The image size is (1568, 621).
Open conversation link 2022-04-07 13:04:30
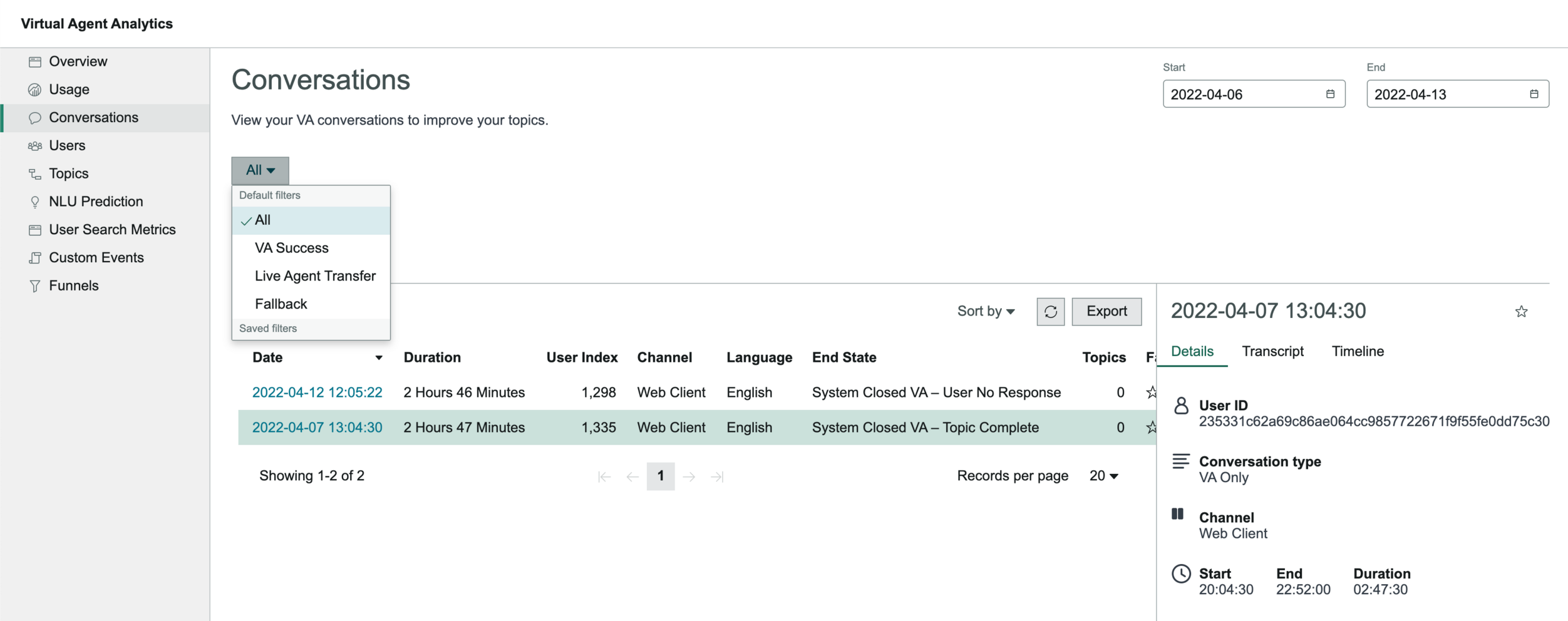click(x=317, y=428)
